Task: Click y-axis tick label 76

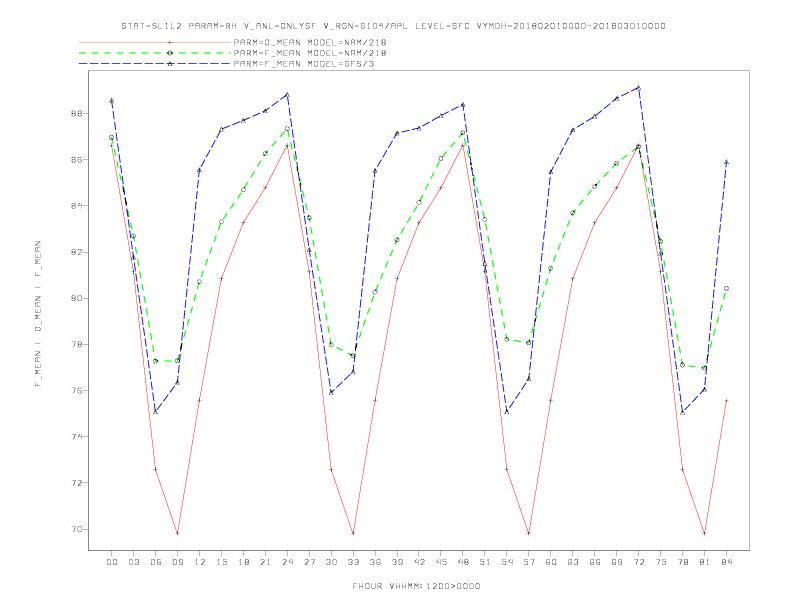Action: tap(77, 390)
